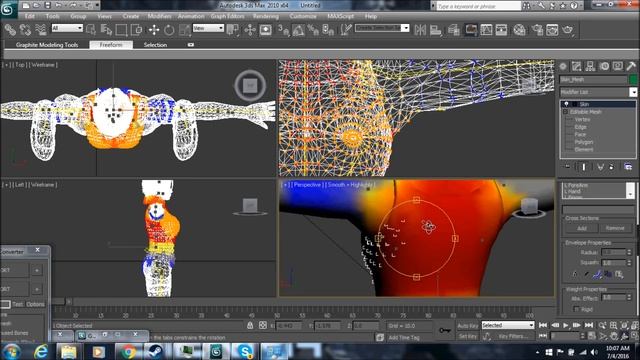640x360 pixels.
Task: Expand the ribbon options arrow beside Selection
Action: pos(191,45)
